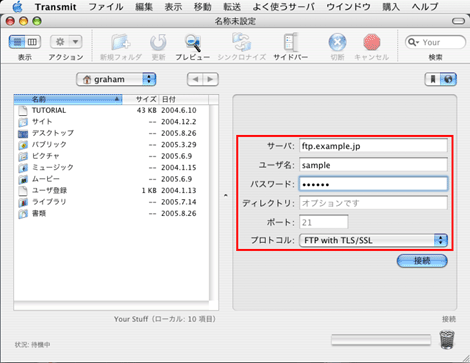Viewport: 470px width, 363px height.
Task: Click the username field containing sample
Action: tap(373, 165)
